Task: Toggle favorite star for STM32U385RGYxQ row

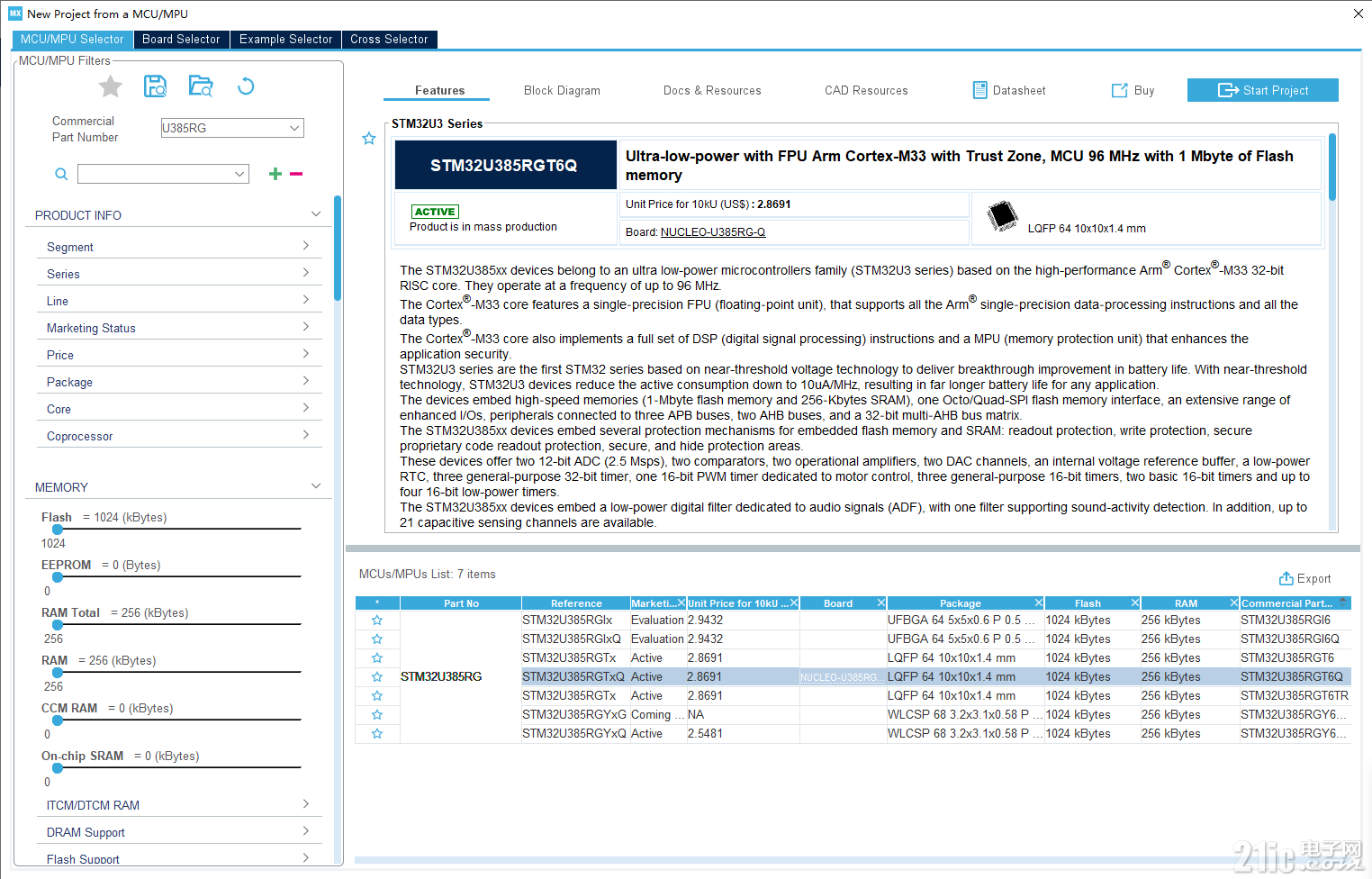Action: pyautogui.click(x=377, y=733)
